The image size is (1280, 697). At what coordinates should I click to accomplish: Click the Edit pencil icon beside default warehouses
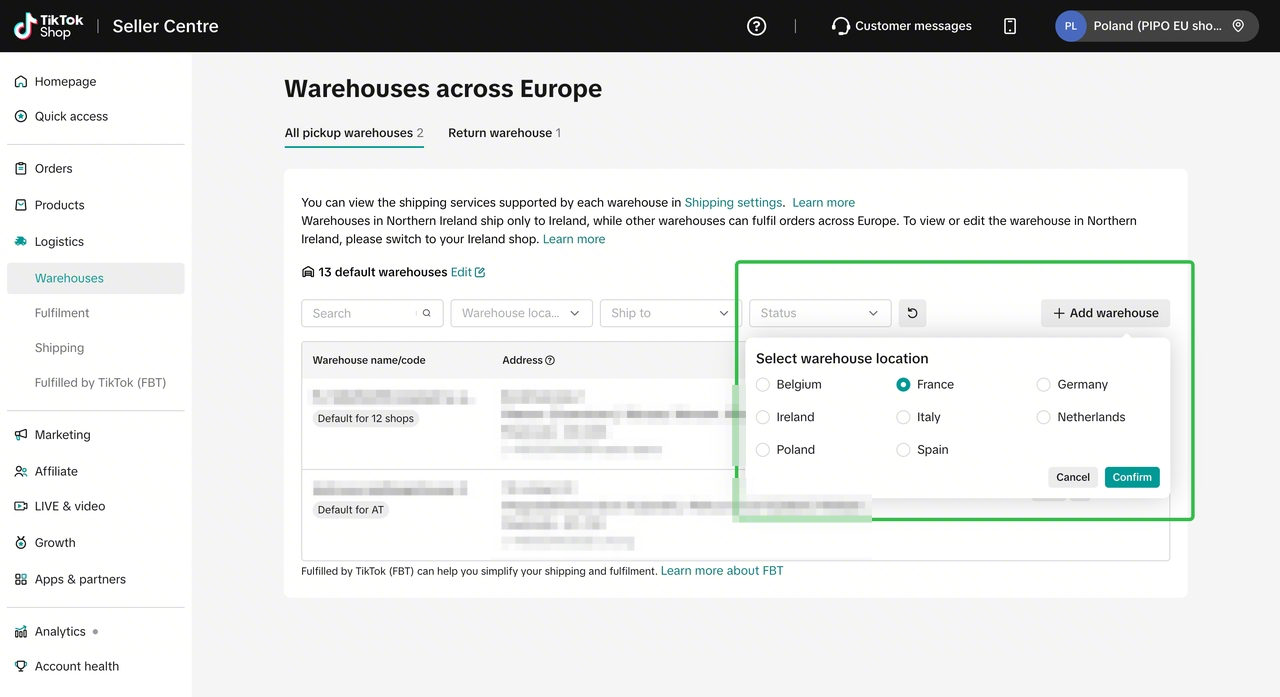(x=480, y=272)
